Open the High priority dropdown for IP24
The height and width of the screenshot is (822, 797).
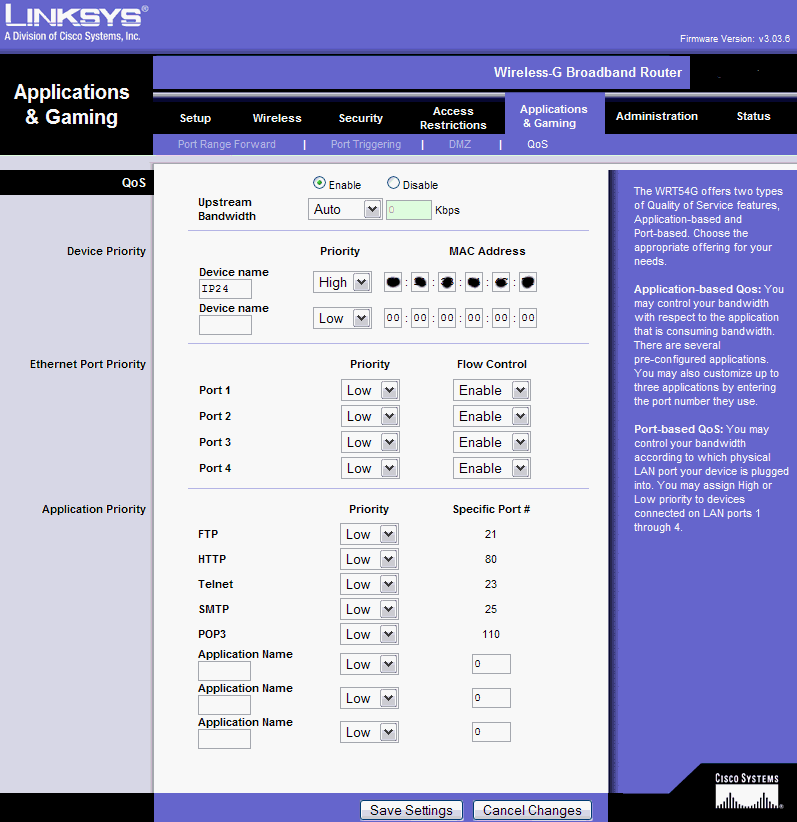[342, 282]
